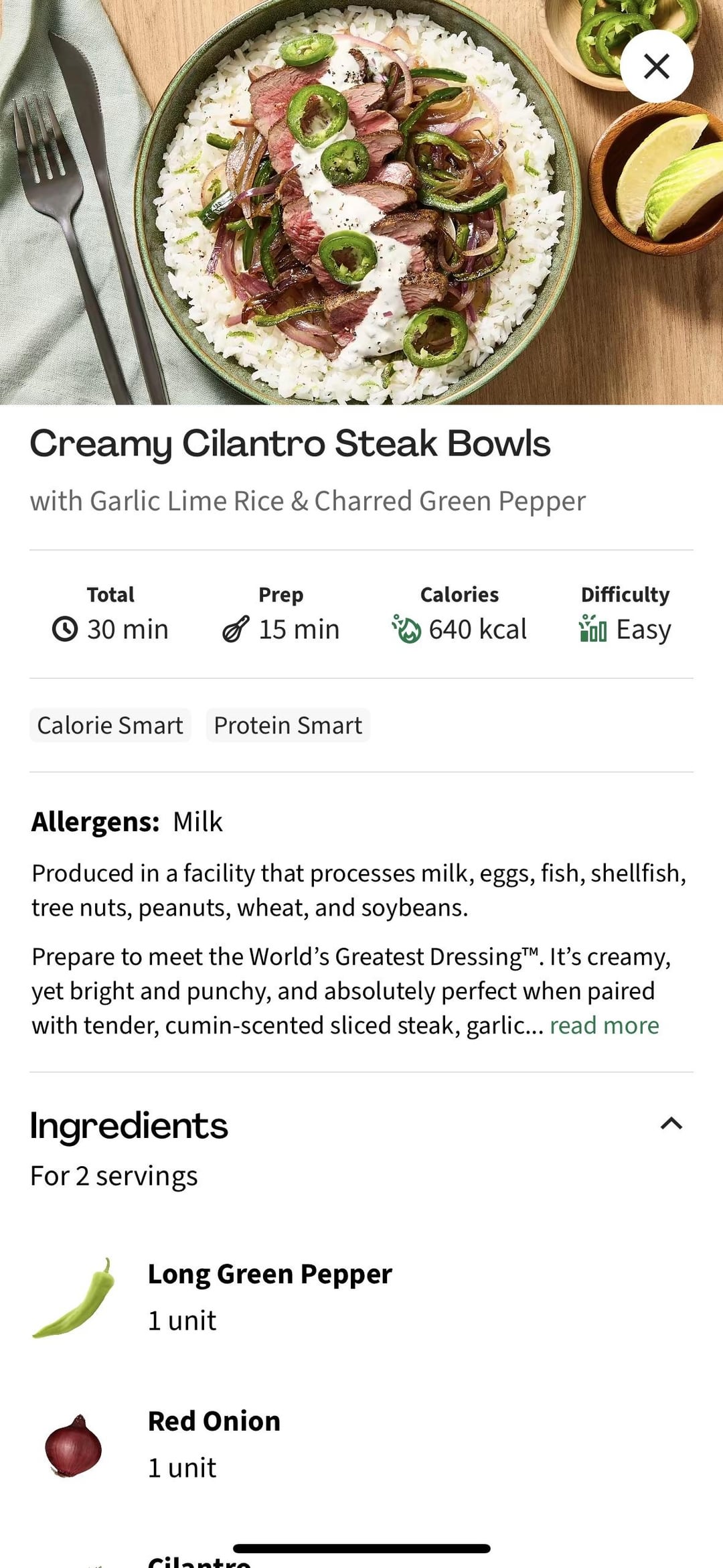Tap the Easy difficulty label
Viewport: 723px width, 1568px height.
[643, 630]
